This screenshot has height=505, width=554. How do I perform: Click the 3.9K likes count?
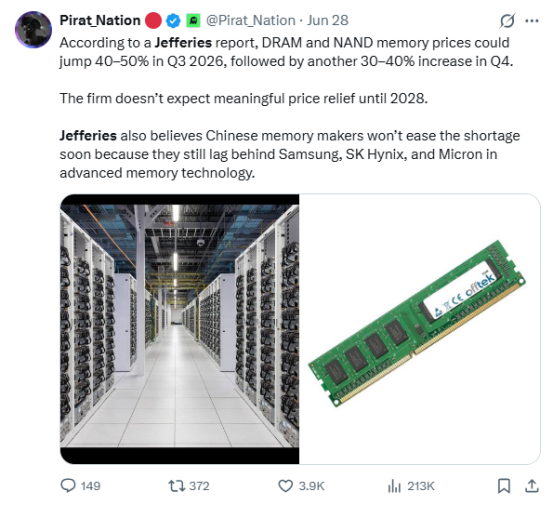tap(311, 486)
